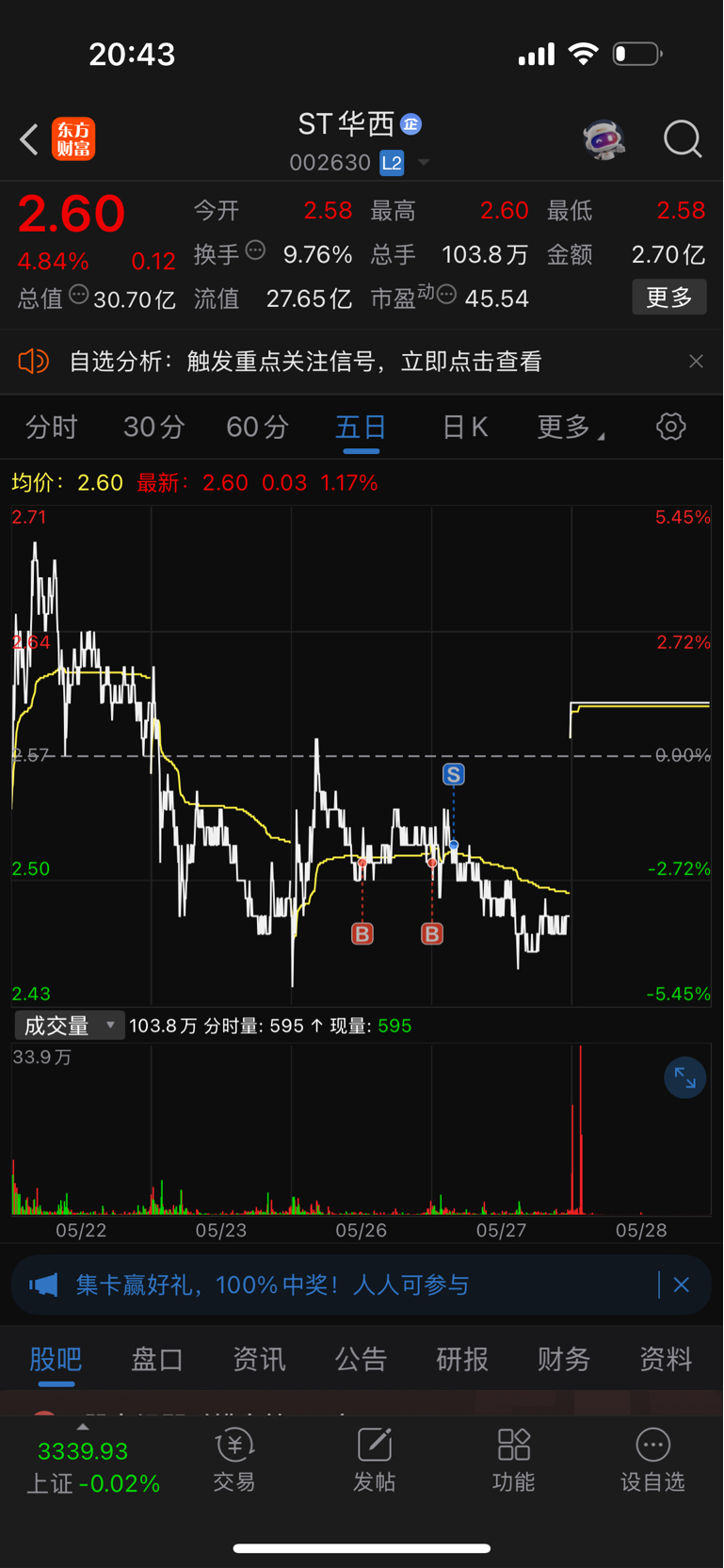This screenshot has height=1568, width=724.
Task: Expand chart to fullscreen icon
Action: [x=685, y=1079]
